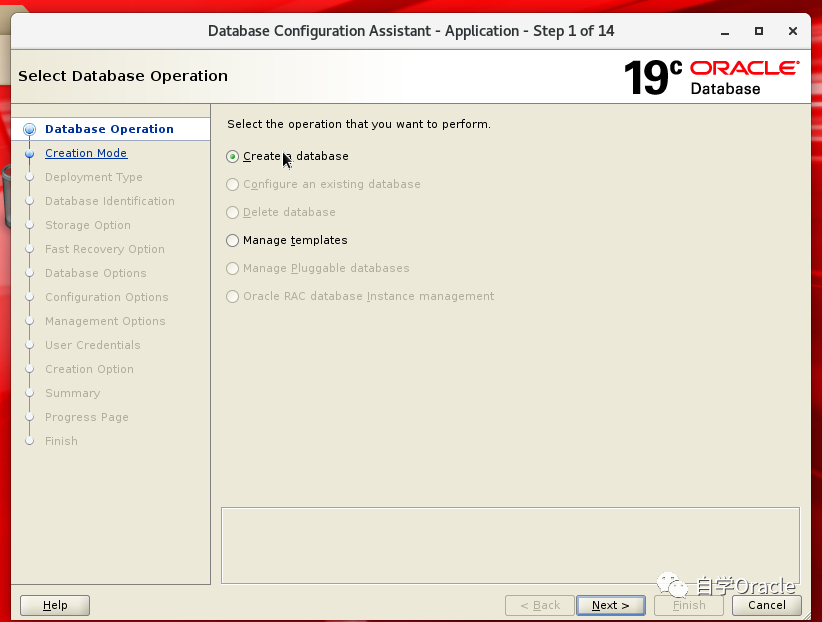Click the 'Select the operation that you want' text
The width and height of the screenshot is (822, 622).
tap(359, 124)
